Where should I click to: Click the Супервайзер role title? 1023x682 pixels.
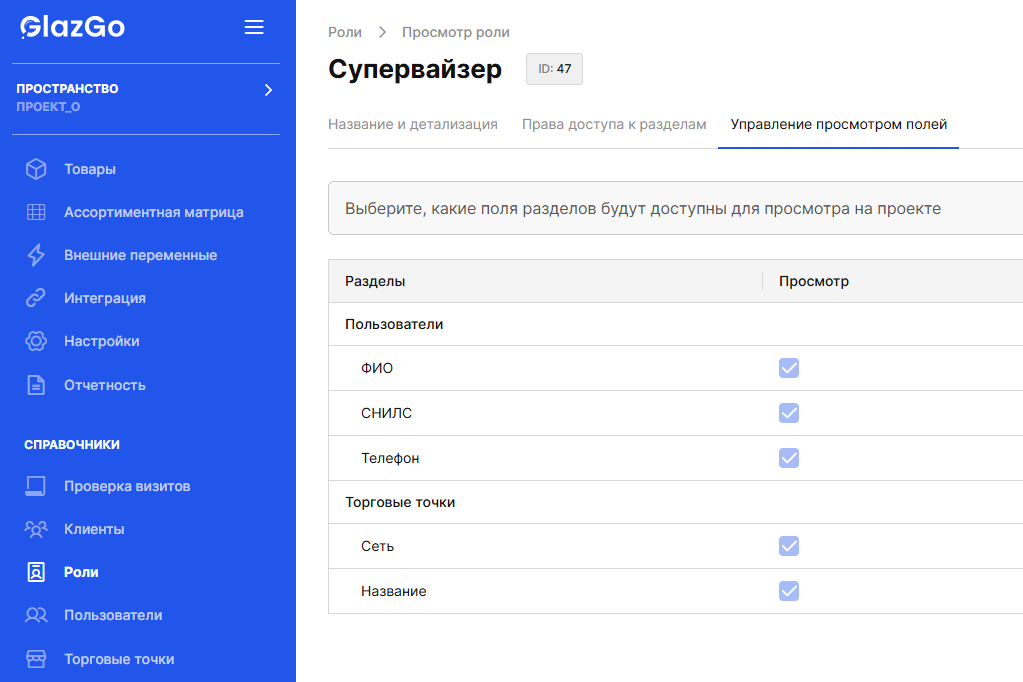pos(415,69)
